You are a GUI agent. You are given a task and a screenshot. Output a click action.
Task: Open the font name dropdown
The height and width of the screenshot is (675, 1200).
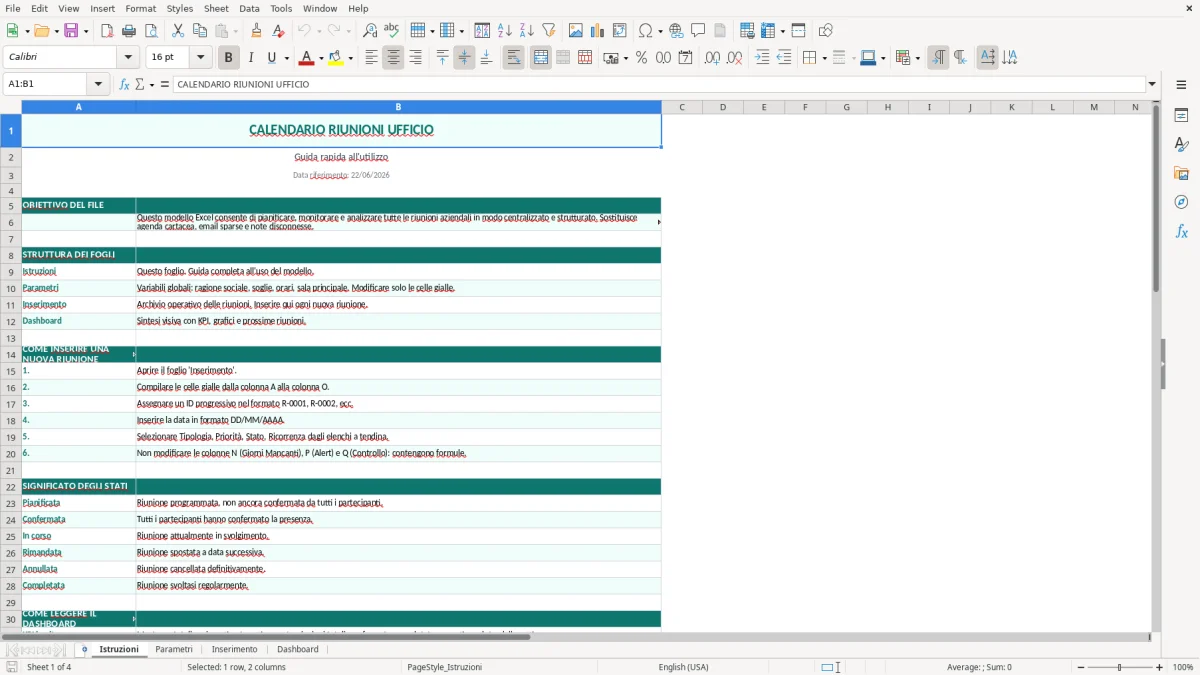pyautogui.click(x=127, y=58)
